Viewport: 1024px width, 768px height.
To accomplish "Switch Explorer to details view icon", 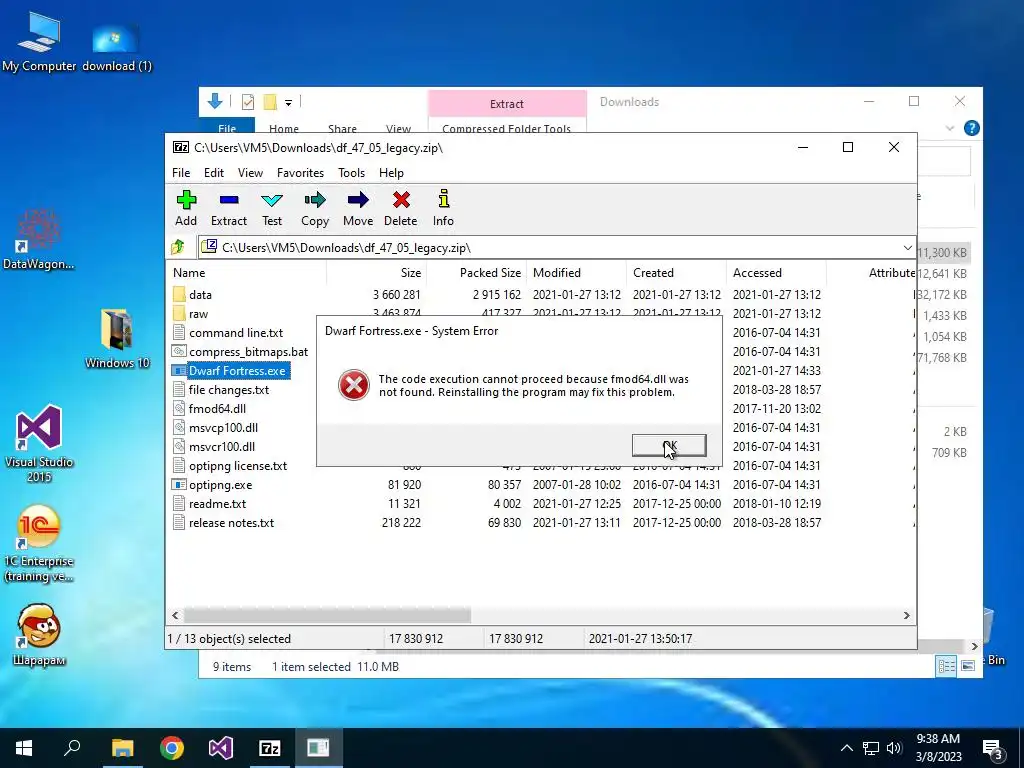I will 946,666.
